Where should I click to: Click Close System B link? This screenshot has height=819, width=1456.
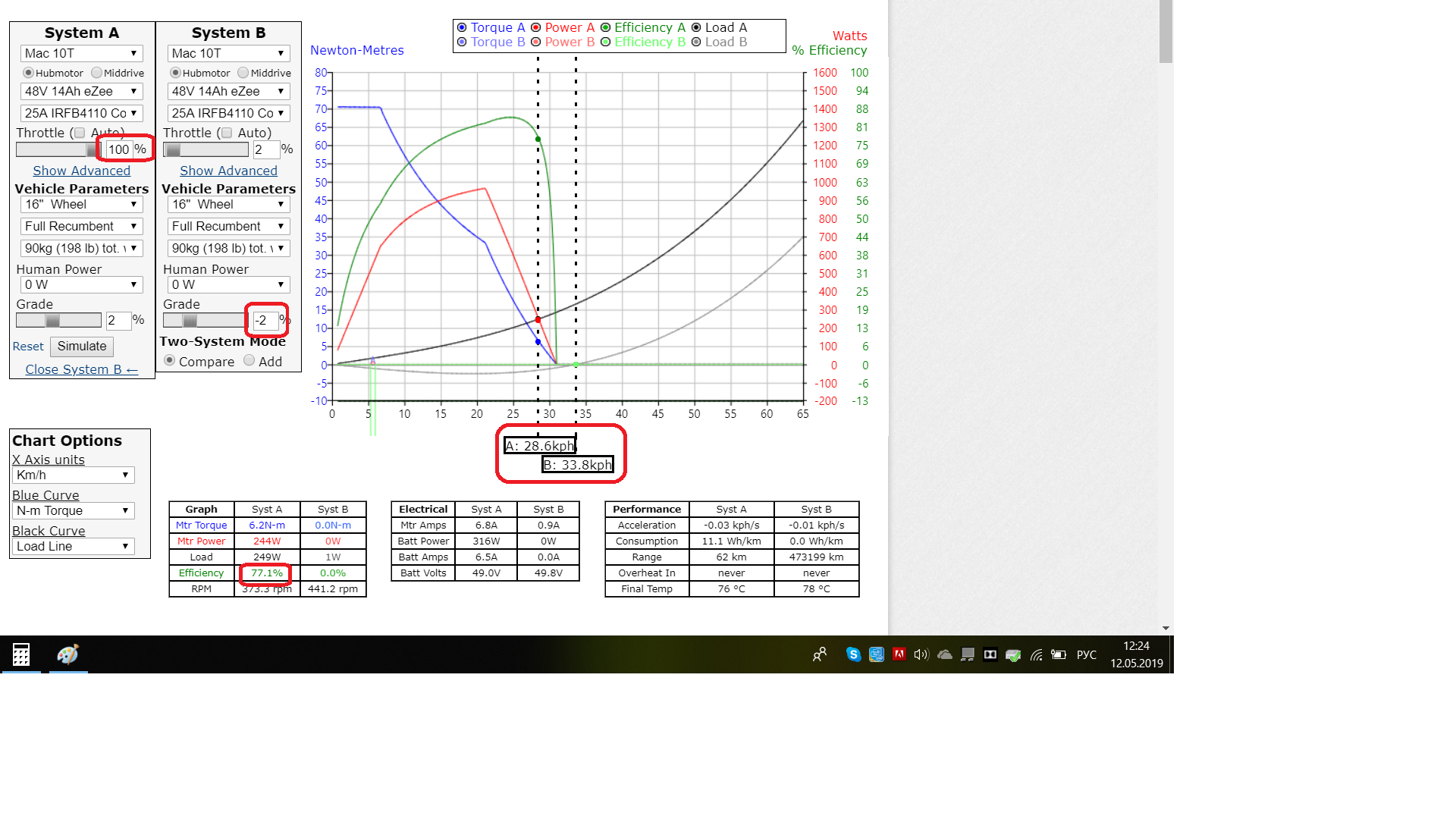click(81, 369)
